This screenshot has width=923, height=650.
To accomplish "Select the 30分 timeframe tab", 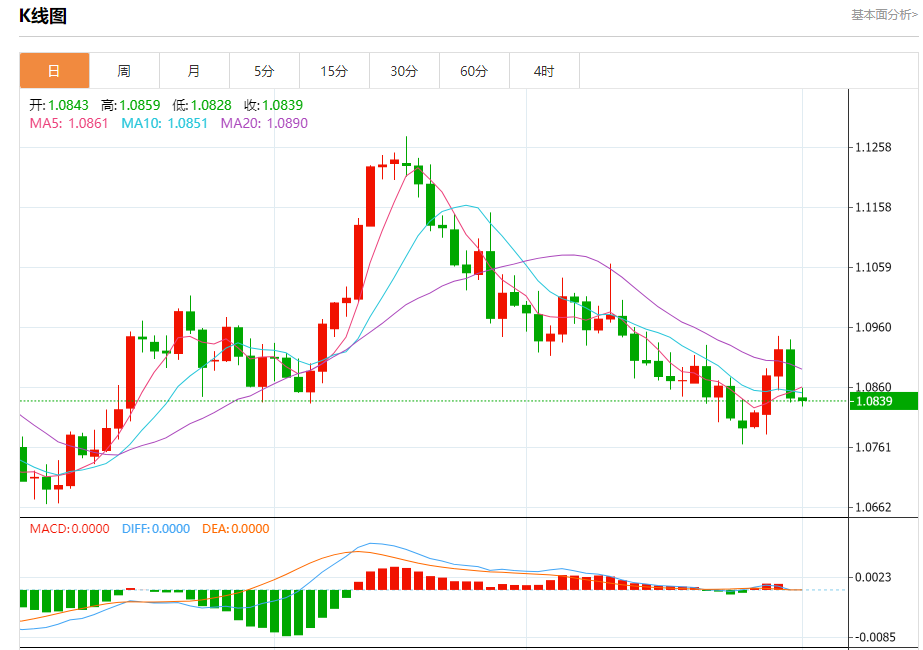I will tap(404, 71).
